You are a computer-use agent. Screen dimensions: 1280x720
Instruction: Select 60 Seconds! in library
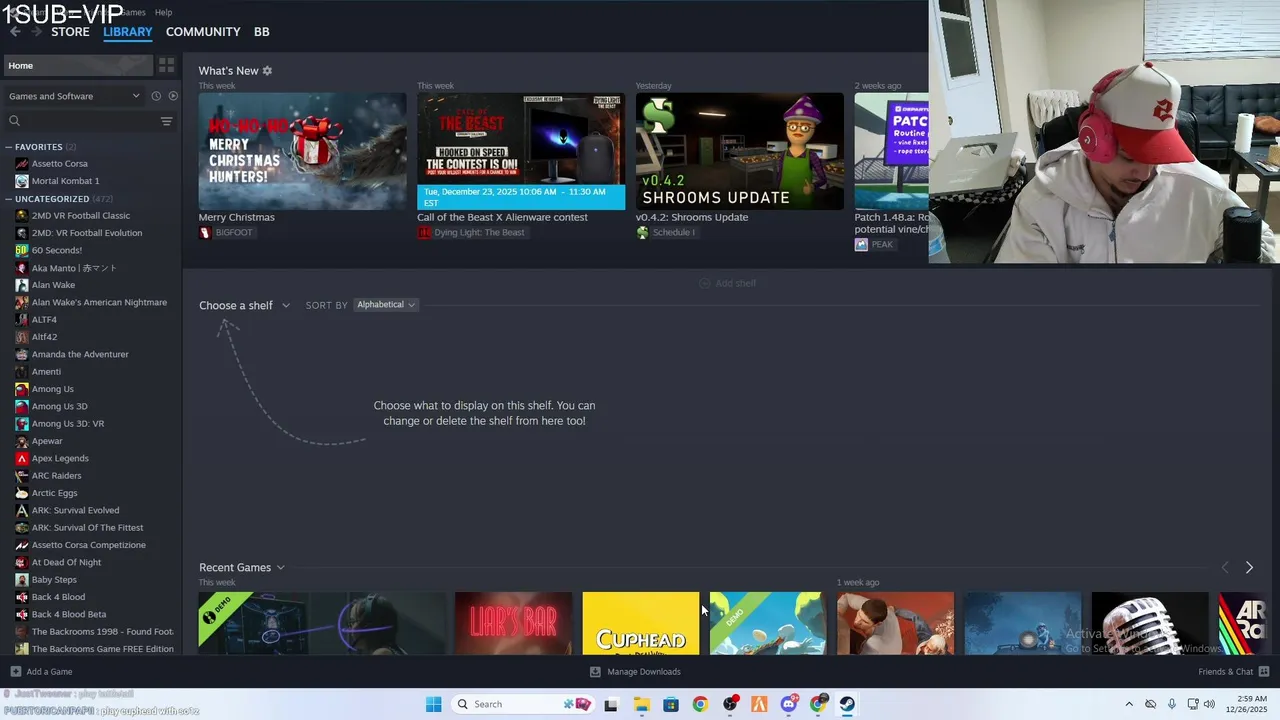[56, 250]
